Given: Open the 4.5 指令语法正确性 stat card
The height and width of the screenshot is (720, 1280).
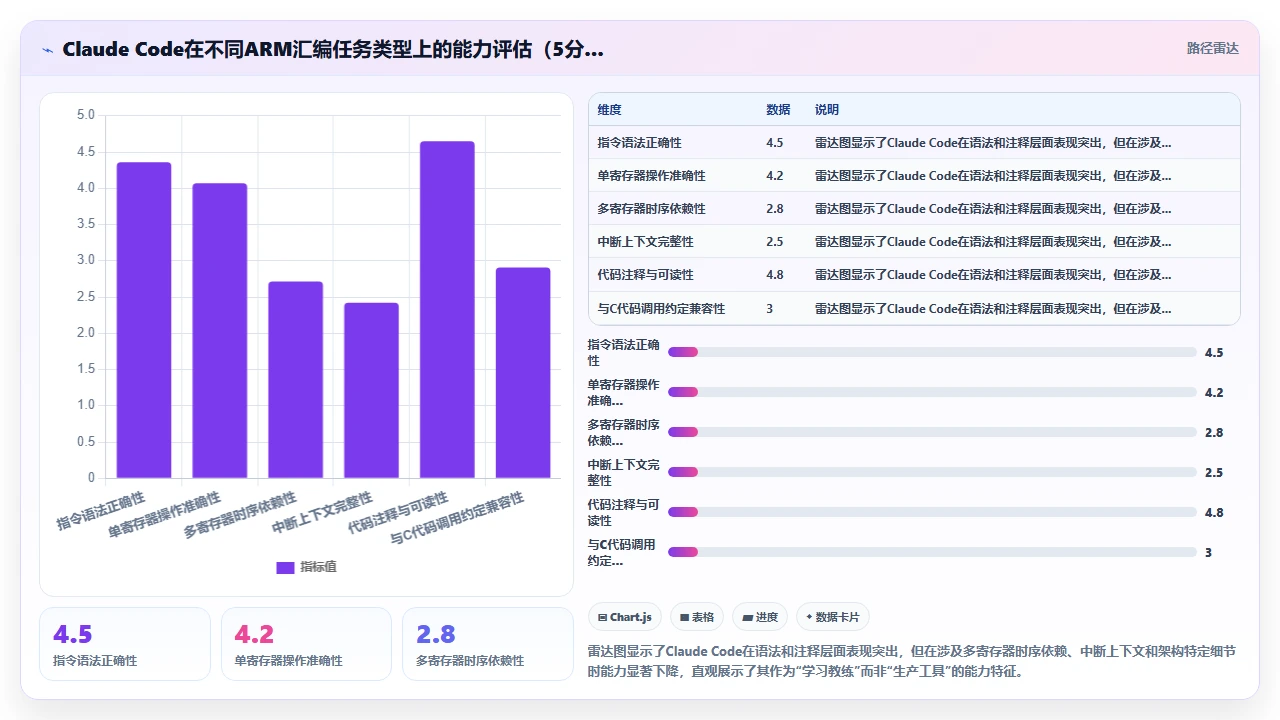Looking at the screenshot, I should (x=125, y=644).
